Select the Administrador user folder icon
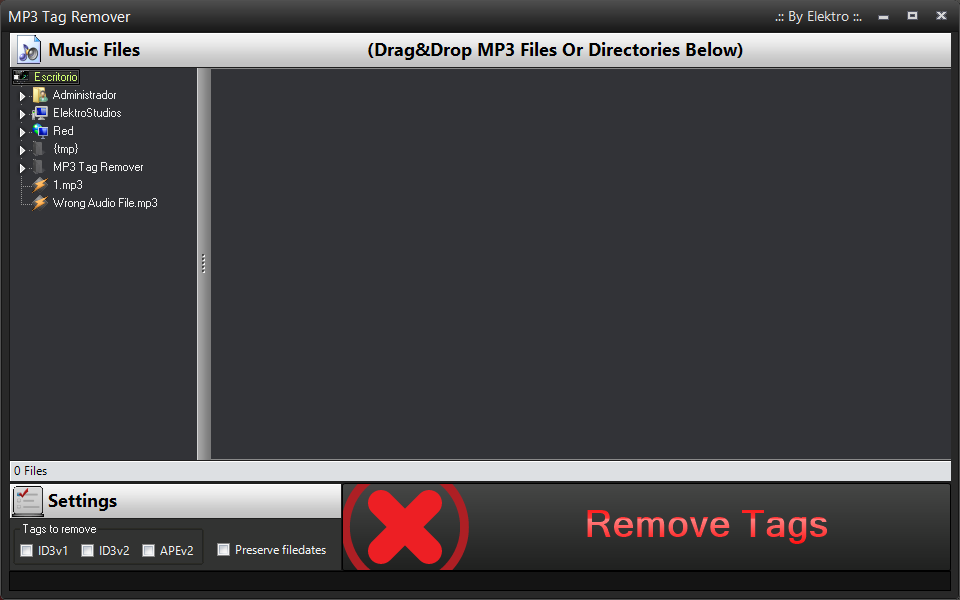This screenshot has height=600, width=960. point(40,95)
